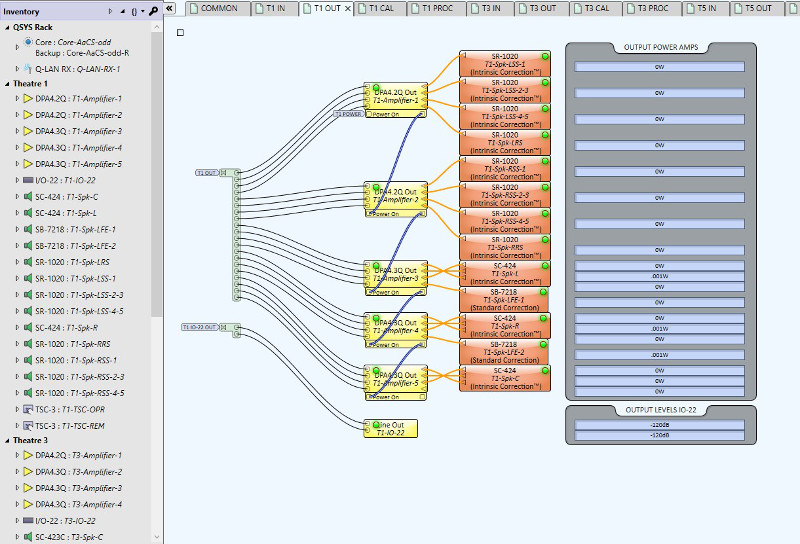Image resolution: width=800 pixels, height=544 pixels.
Task: Open the COMMON tab
Action: pos(219,8)
